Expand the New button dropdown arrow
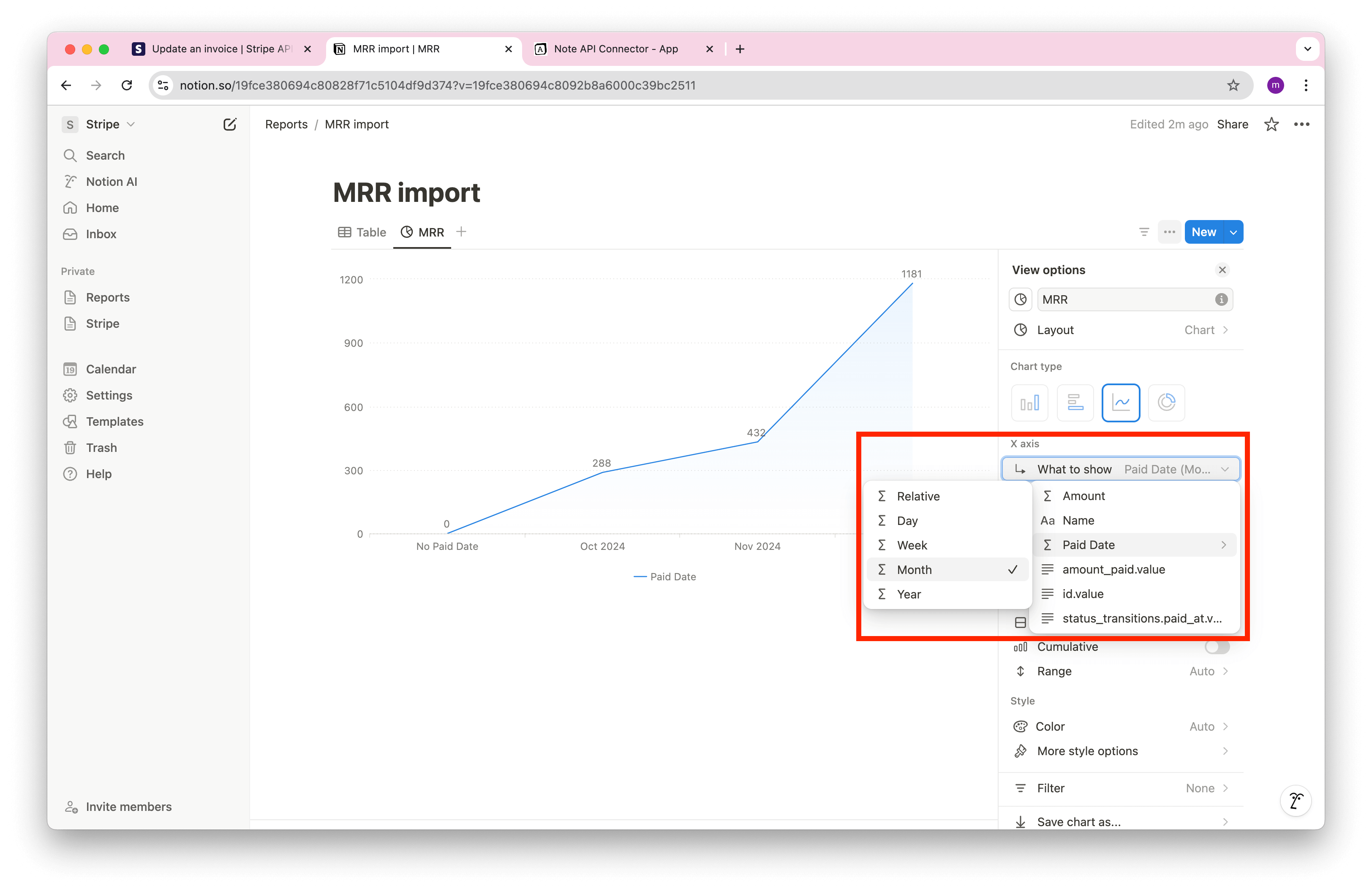1372x892 pixels. (x=1233, y=232)
